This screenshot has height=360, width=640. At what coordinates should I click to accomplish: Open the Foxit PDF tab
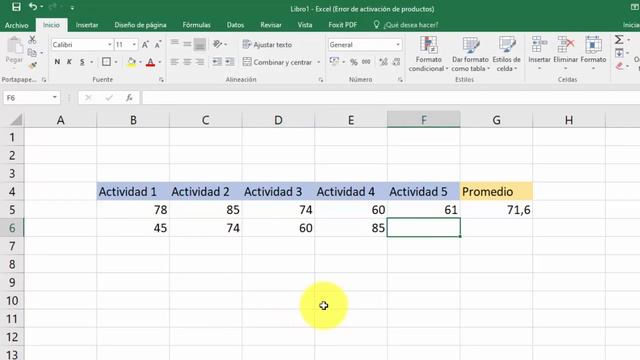[342, 25]
